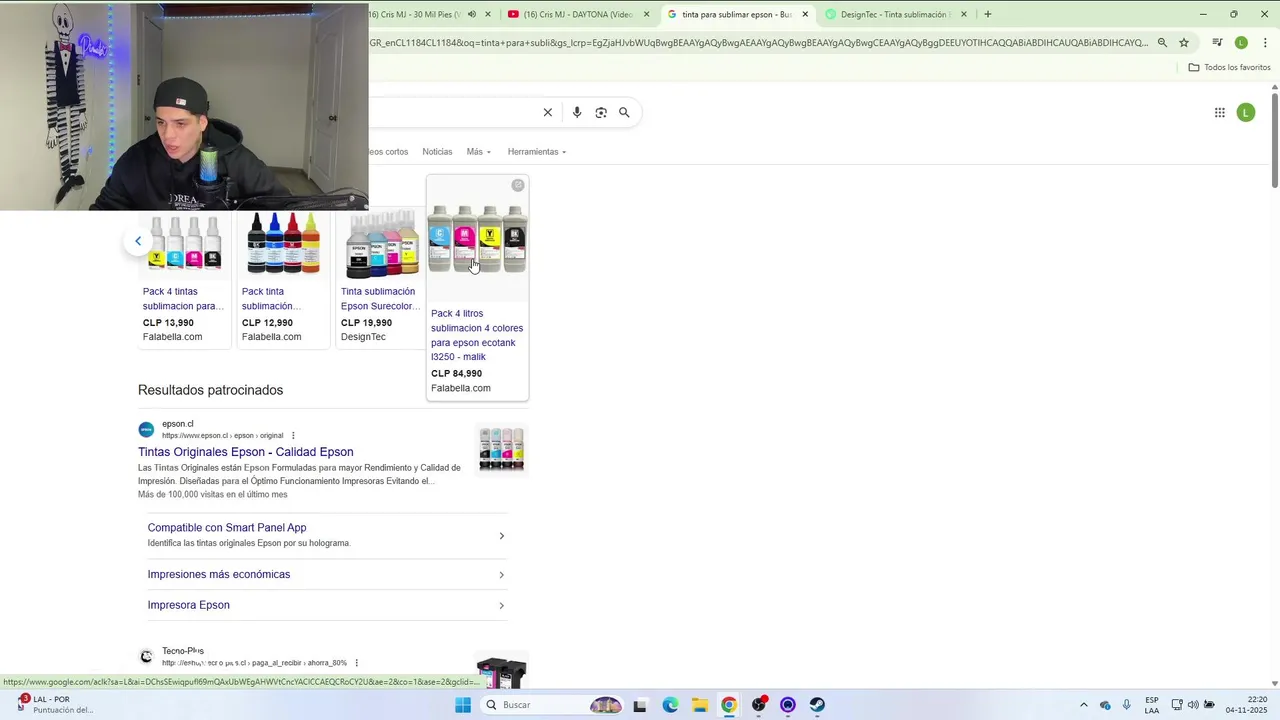The image size is (1280, 720).
Task: Save the Pack 4 litros product via its corner icon
Action: click(x=518, y=185)
